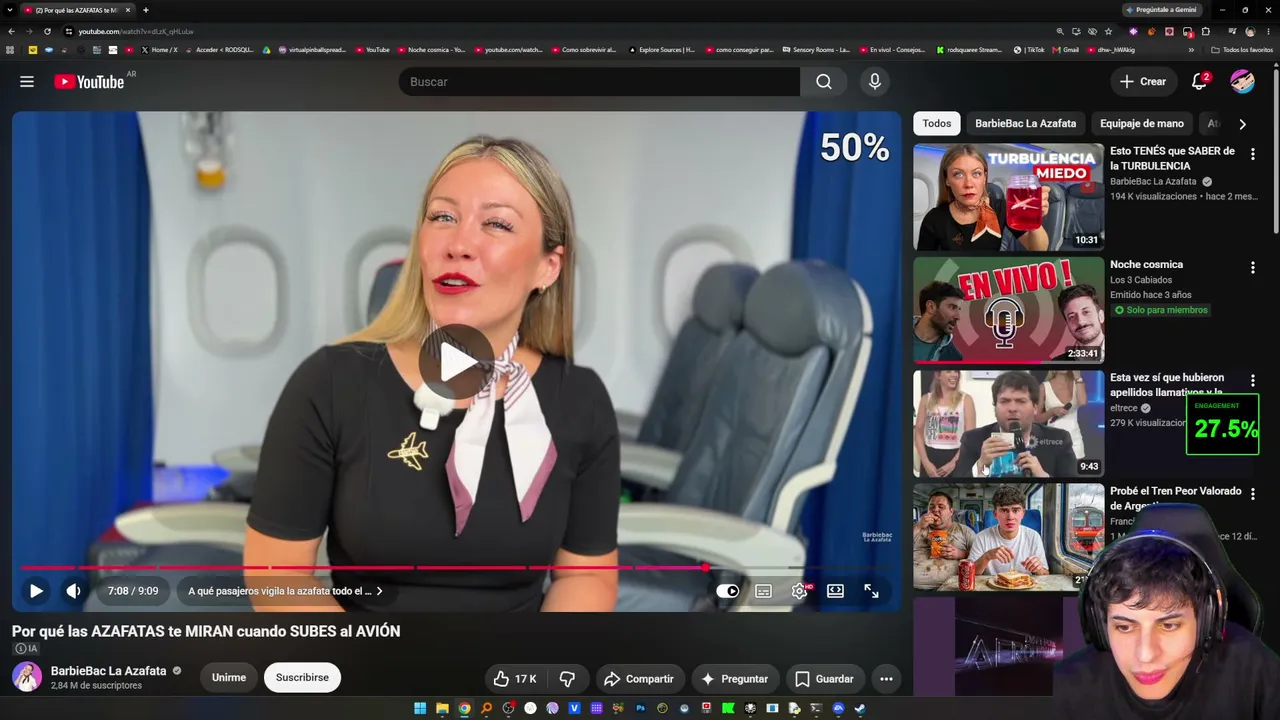Open the Windows Start menu
The image size is (1280, 720).
click(420, 709)
